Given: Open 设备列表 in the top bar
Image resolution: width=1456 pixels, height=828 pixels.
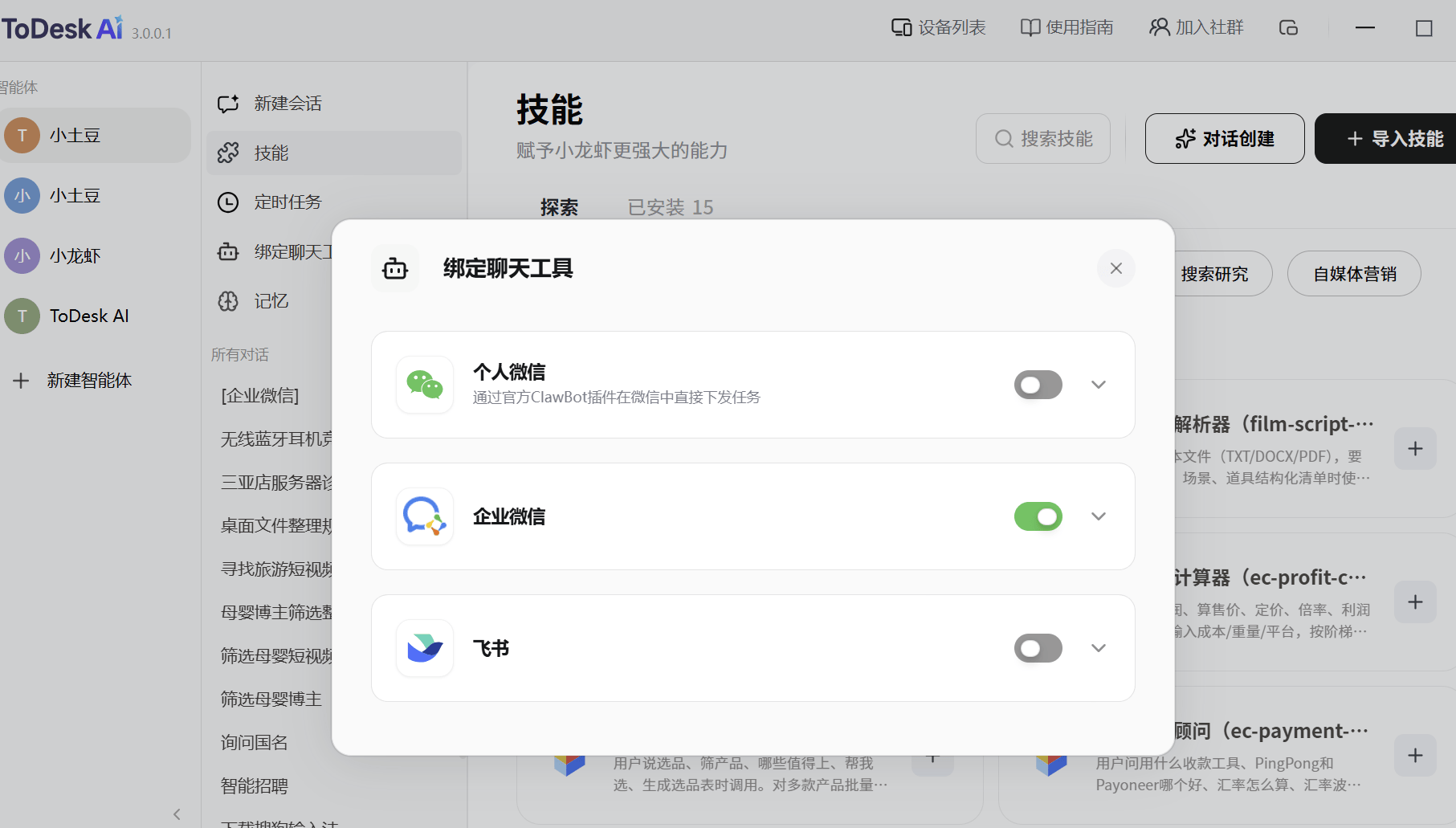Looking at the screenshot, I should [938, 27].
